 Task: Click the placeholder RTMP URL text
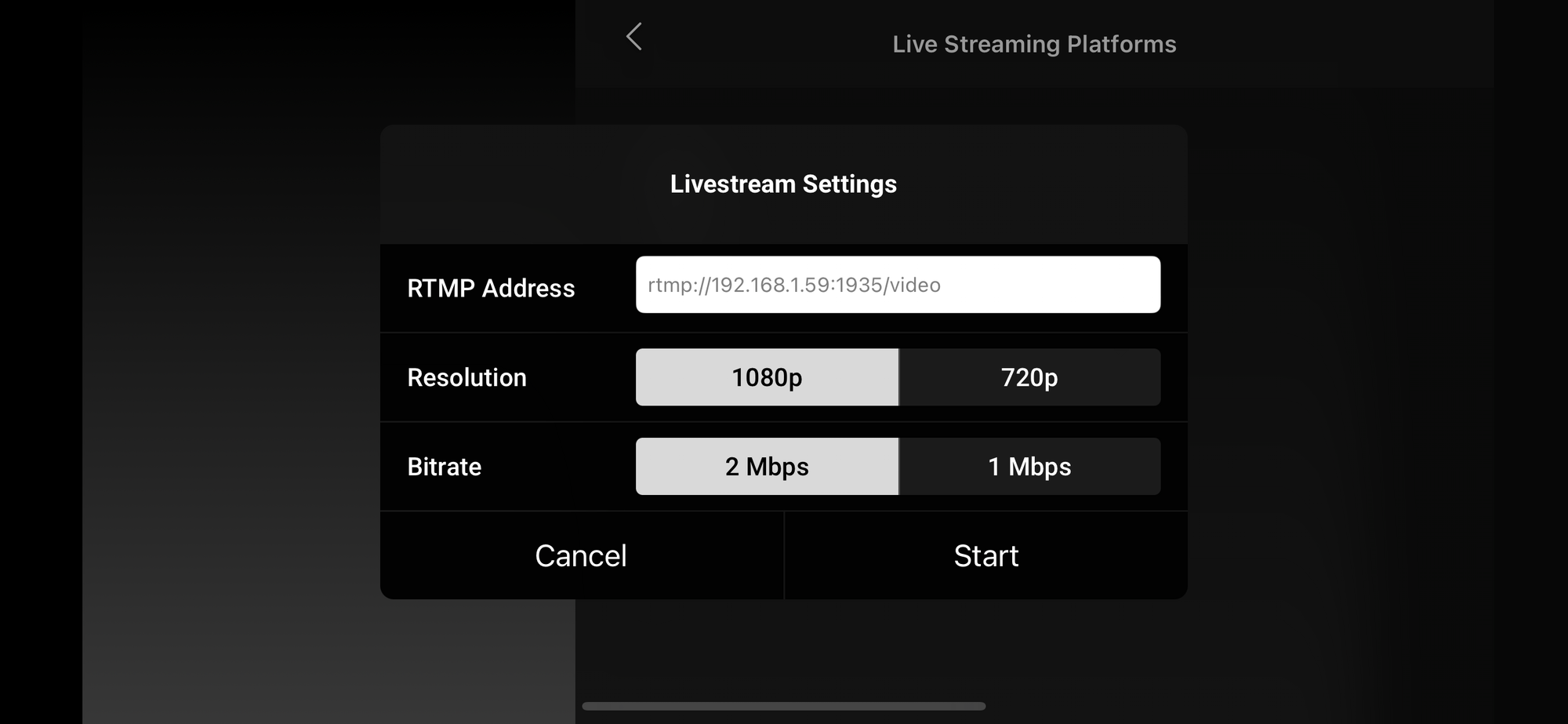pos(792,286)
